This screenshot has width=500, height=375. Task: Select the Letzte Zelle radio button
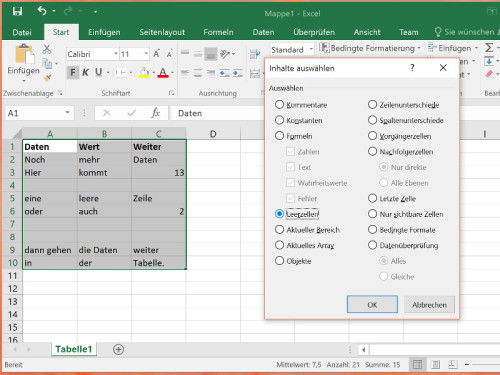(x=372, y=198)
